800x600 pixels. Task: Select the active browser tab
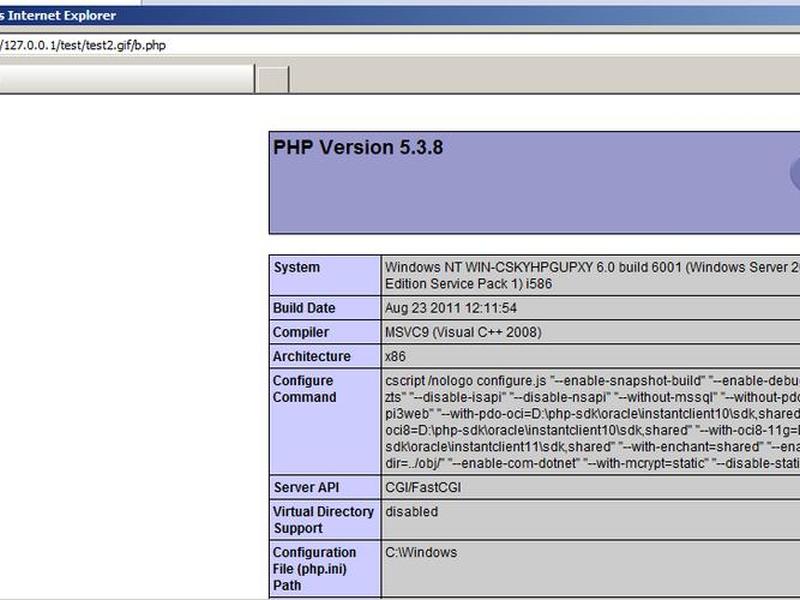(127, 79)
